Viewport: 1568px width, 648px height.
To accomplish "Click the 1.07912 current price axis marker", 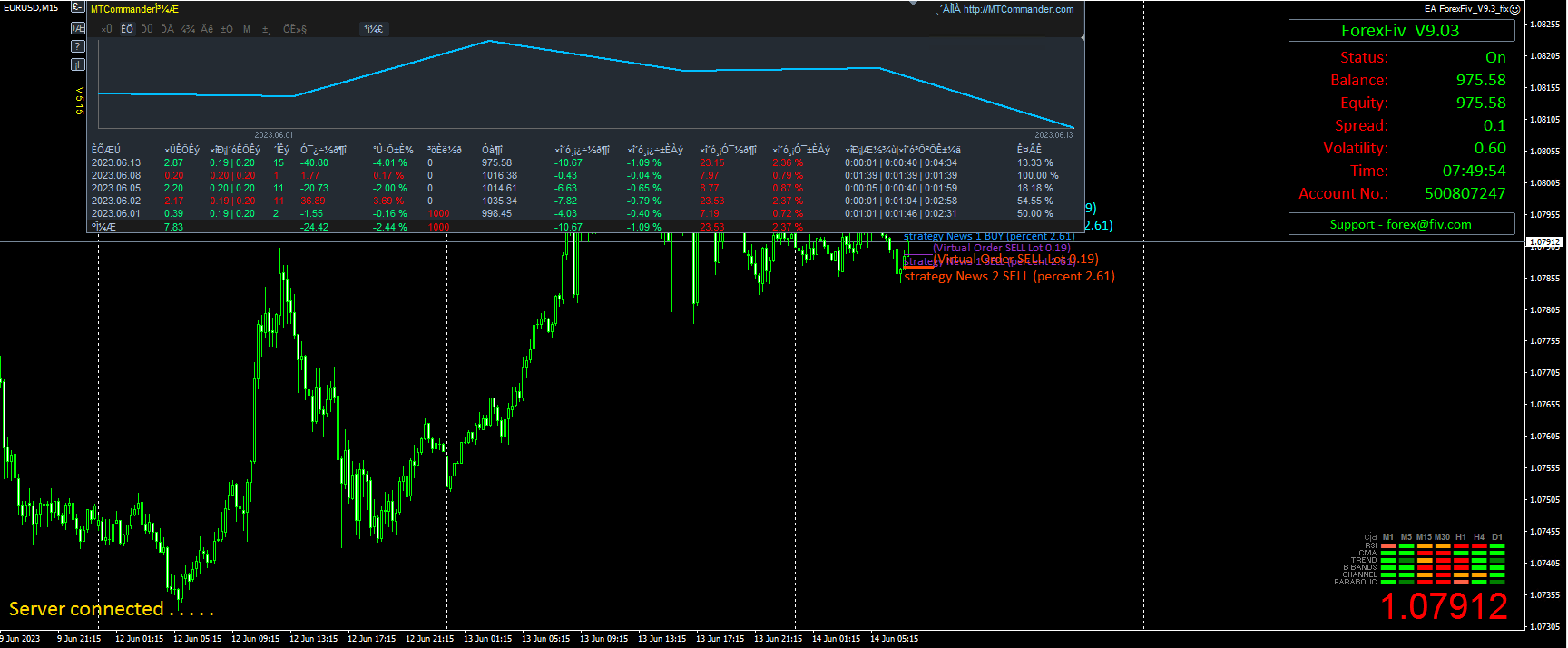I will [1545, 242].
